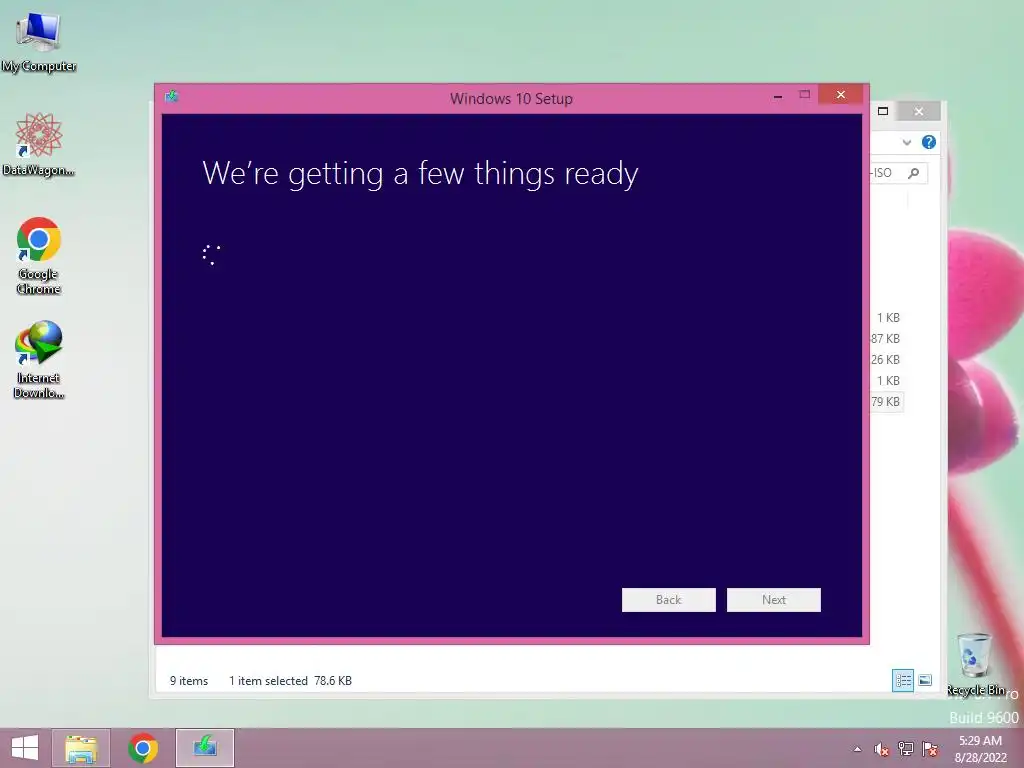Viewport: 1024px width, 768px height.
Task: Click the Explorer search magnifier icon
Action: [x=914, y=173]
